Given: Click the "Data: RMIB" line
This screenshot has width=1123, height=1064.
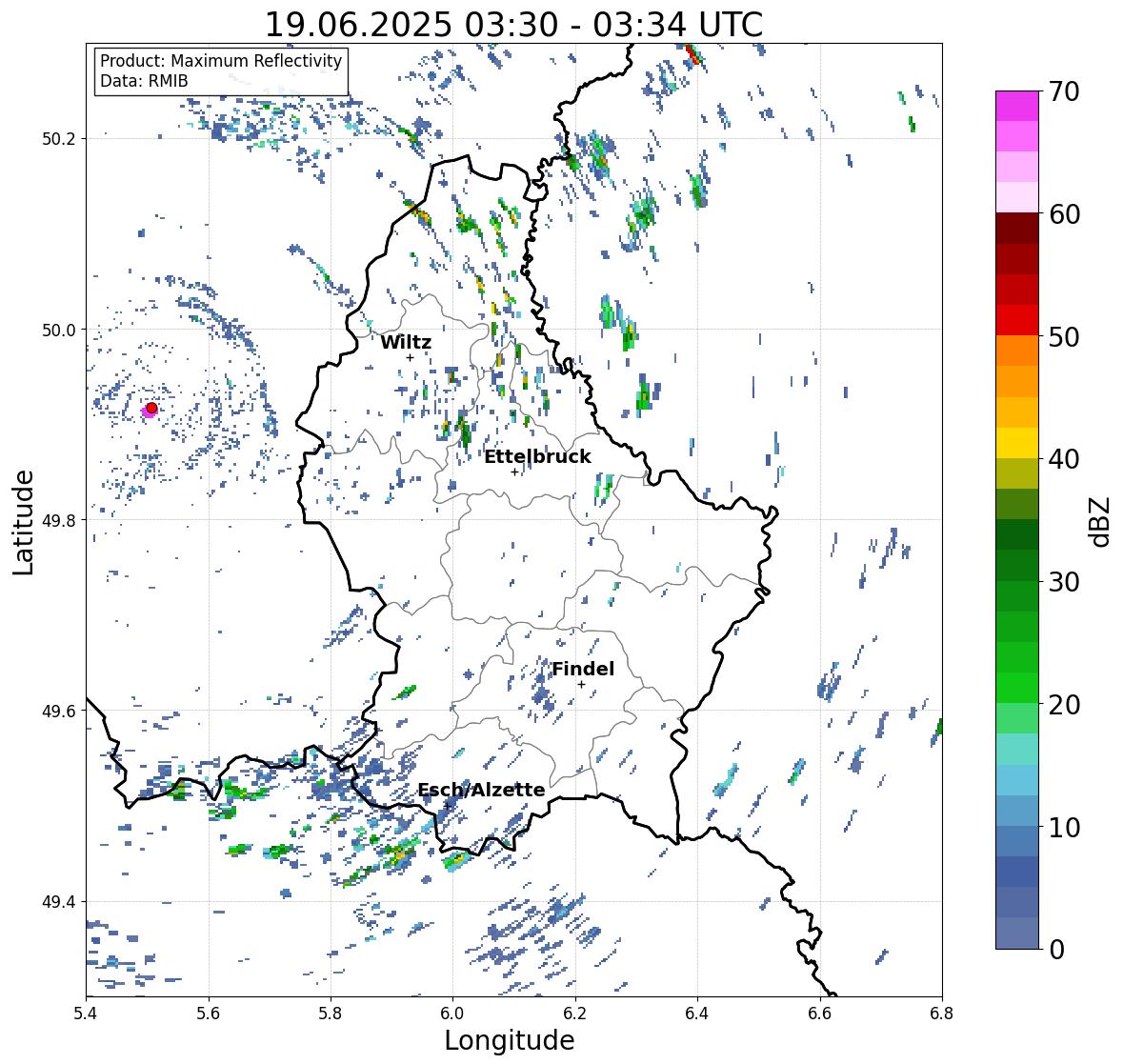Looking at the screenshot, I should point(144,81).
